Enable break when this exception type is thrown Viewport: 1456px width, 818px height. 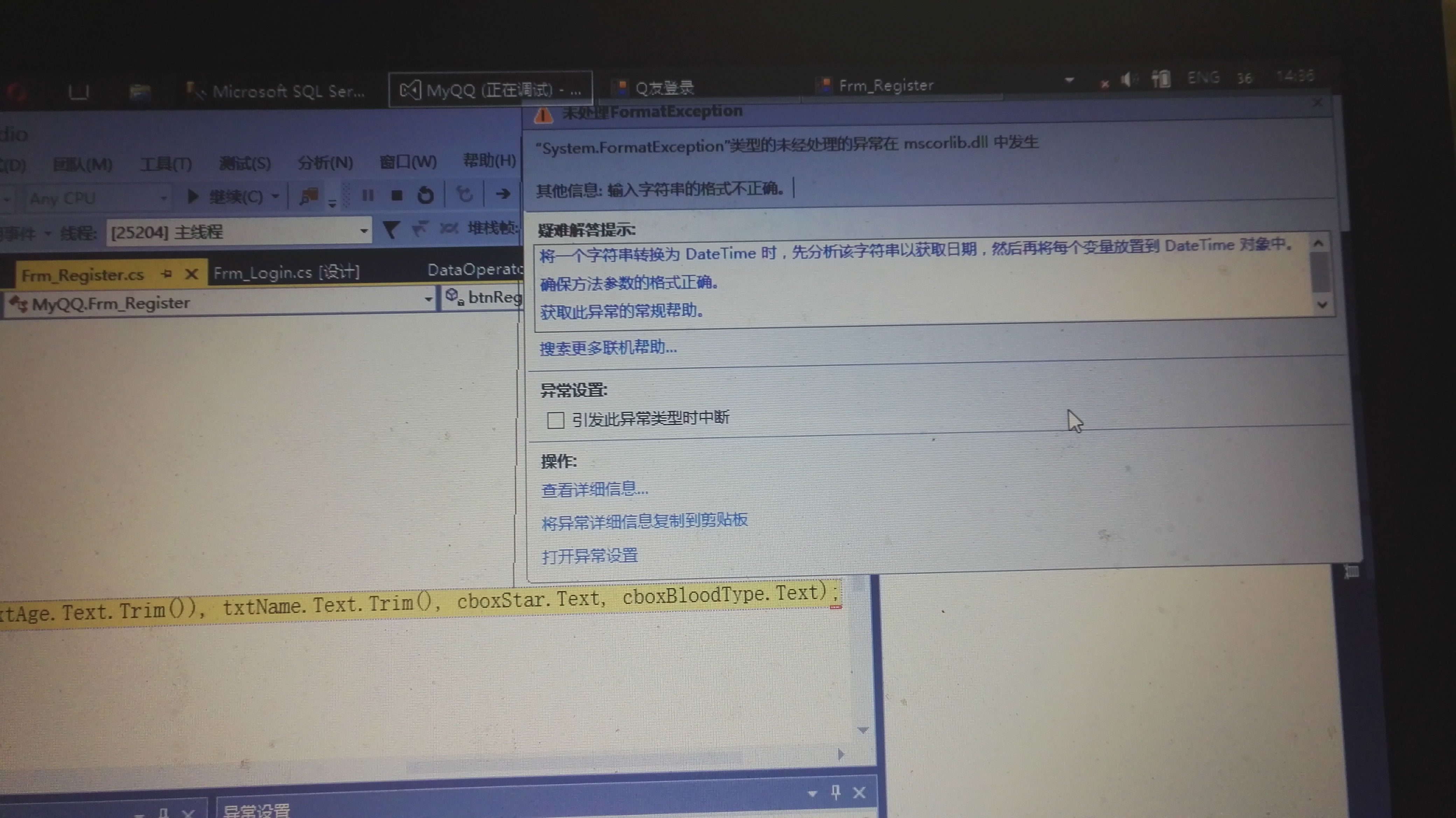click(555, 420)
